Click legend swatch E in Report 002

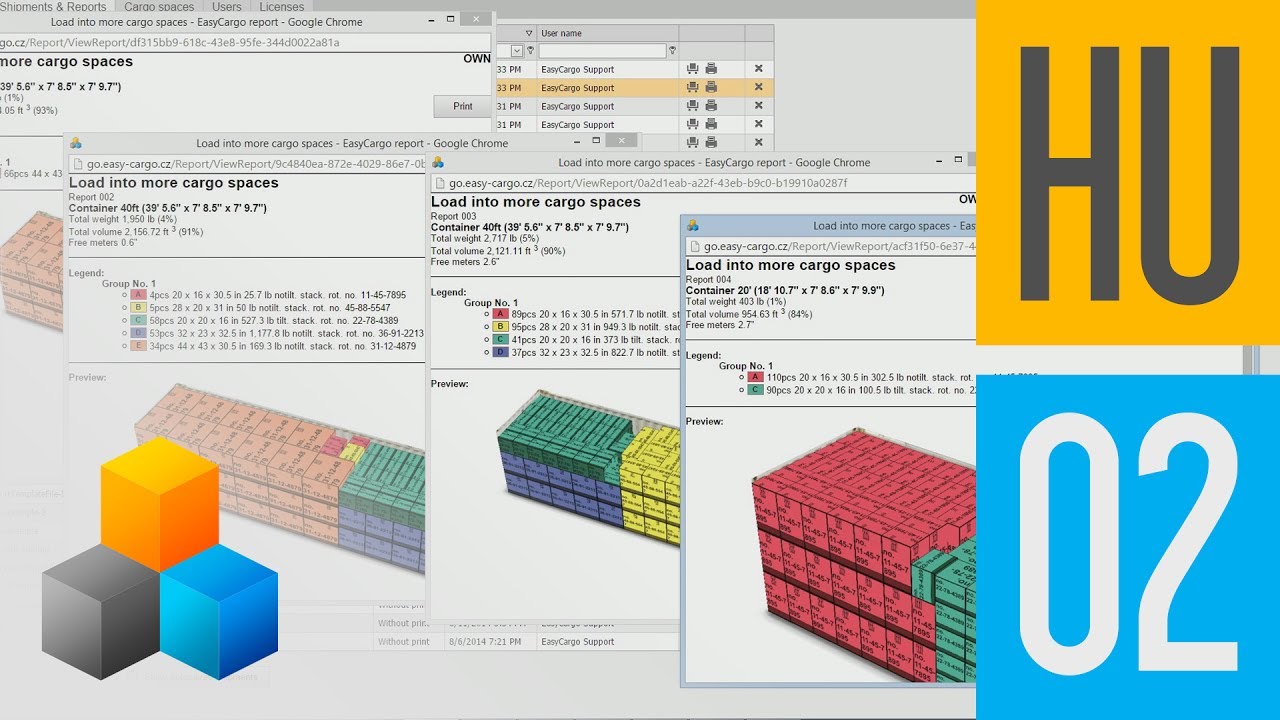click(139, 347)
